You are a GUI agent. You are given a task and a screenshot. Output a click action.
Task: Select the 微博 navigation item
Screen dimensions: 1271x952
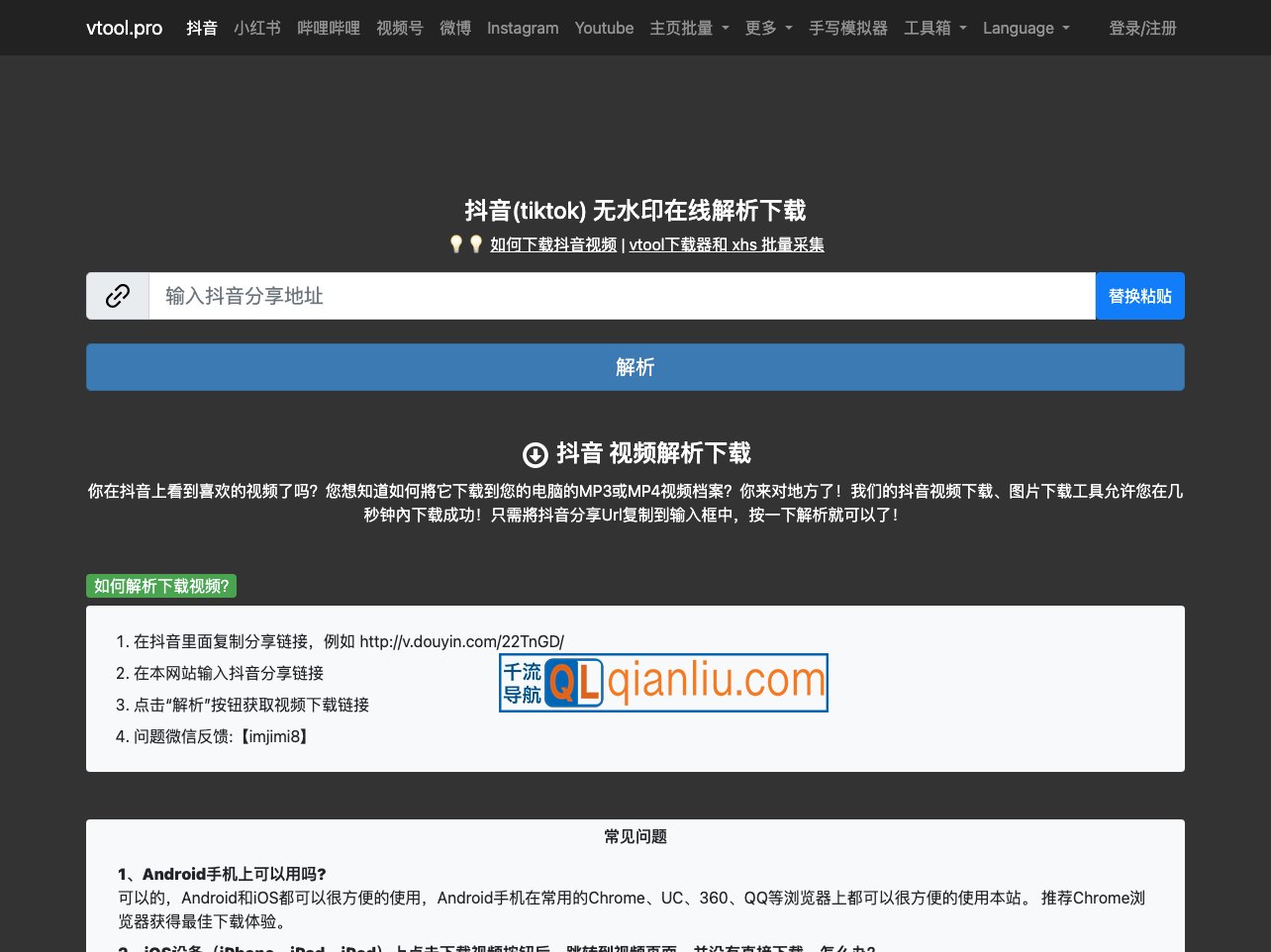point(455,28)
